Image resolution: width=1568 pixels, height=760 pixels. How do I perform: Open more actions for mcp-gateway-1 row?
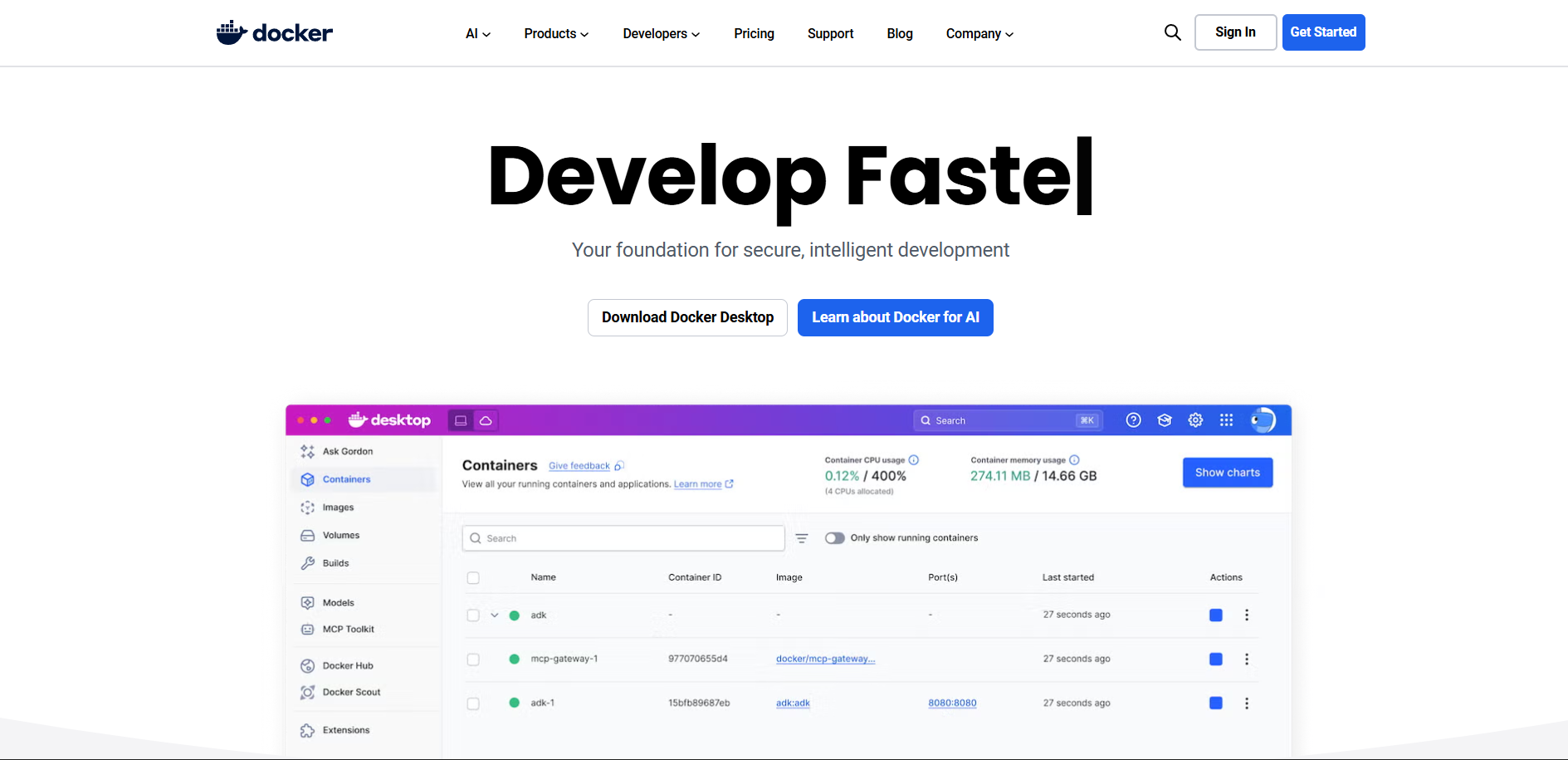tap(1247, 659)
